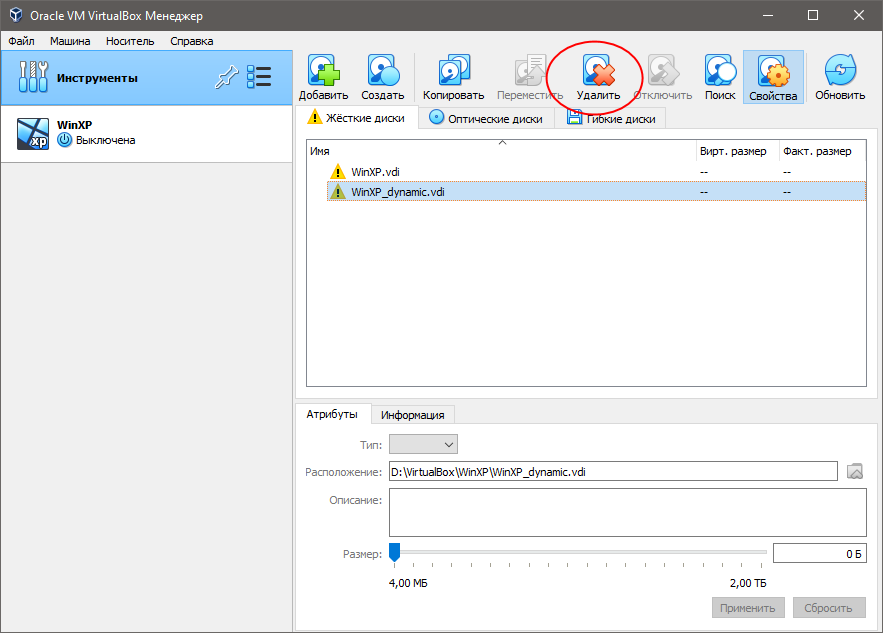
Task: Open the Машина menu
Action: [70, 41]
